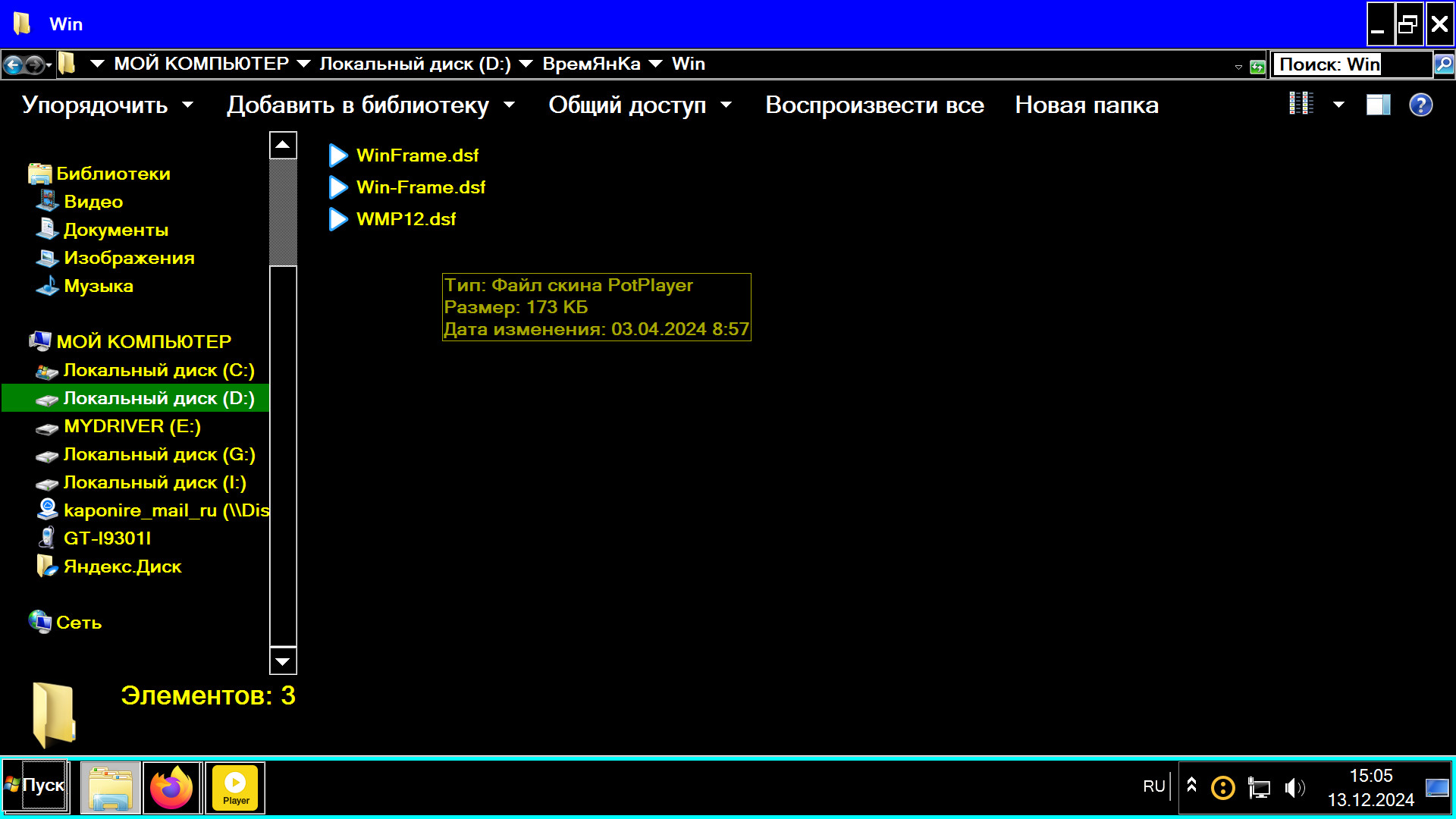Image resolution: width=1456 pixels, height=819 pixels.
Task: Click the volume speaker tray icon
Action: coord(1294,788)
